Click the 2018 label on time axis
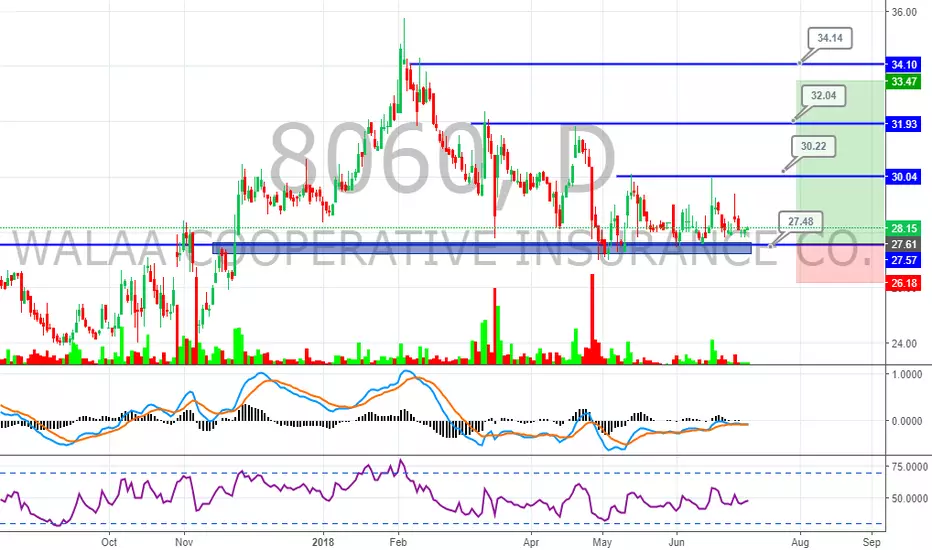Viewport: 932px width, 550px height. click(323, 542)
